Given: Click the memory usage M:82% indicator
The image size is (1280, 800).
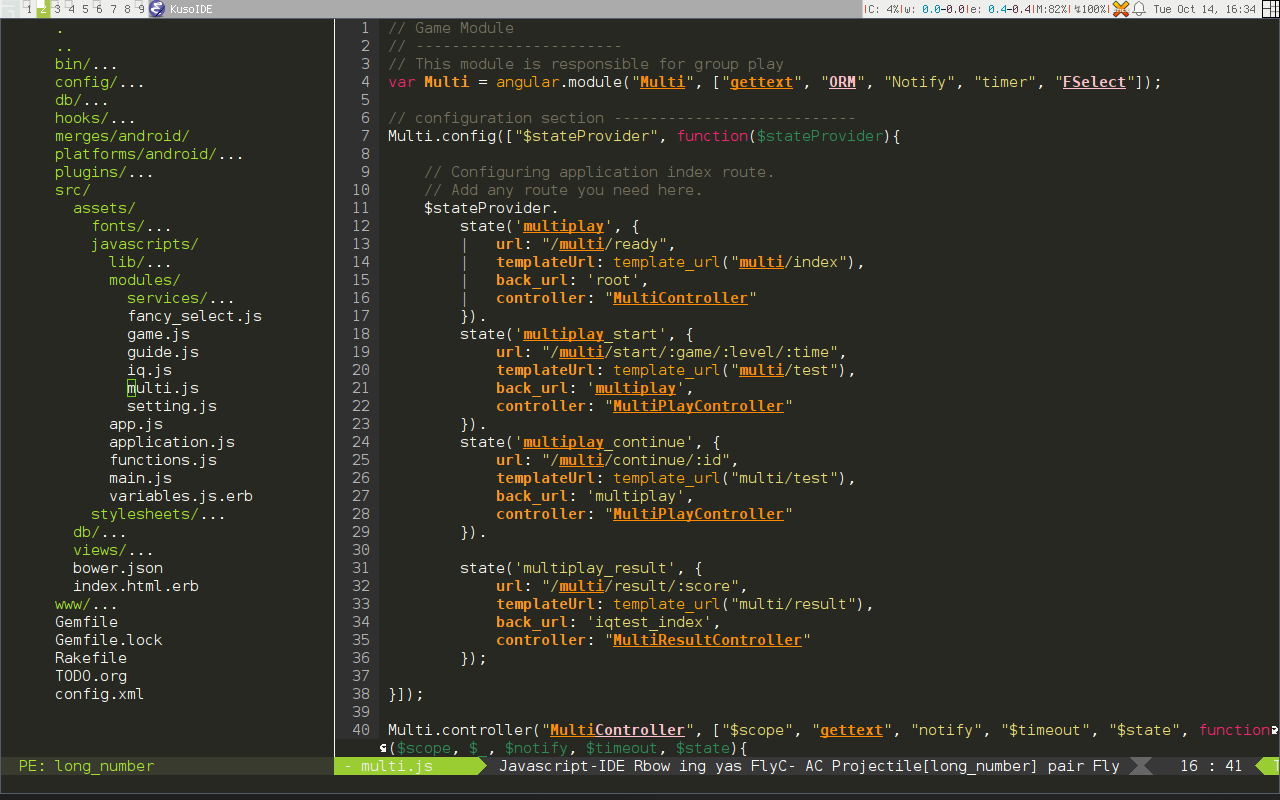Looking at the screenshot, I should click(1053, 9).
